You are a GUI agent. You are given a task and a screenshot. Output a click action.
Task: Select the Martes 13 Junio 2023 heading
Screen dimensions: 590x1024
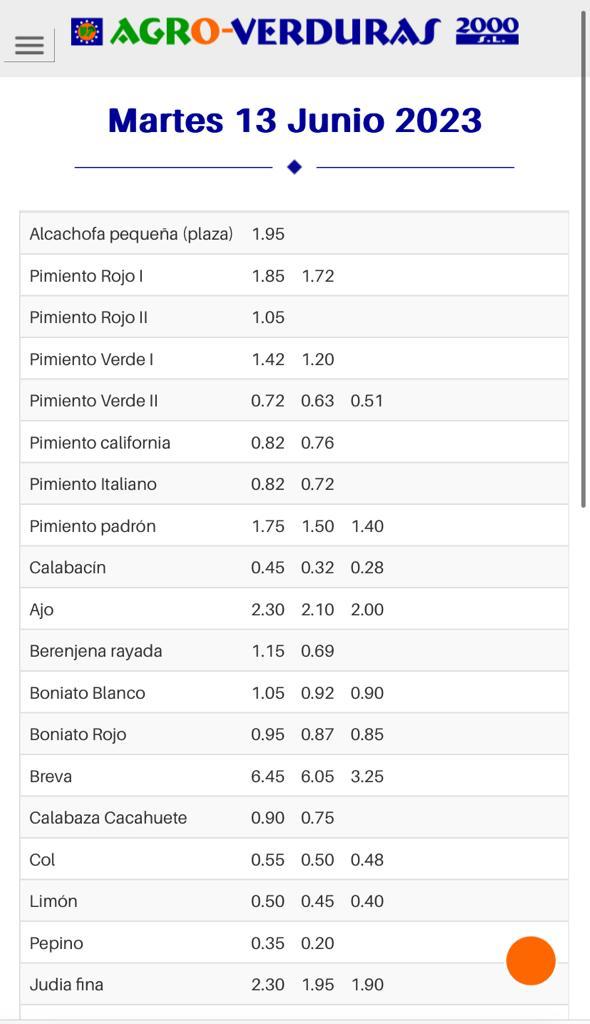(295, 121)
